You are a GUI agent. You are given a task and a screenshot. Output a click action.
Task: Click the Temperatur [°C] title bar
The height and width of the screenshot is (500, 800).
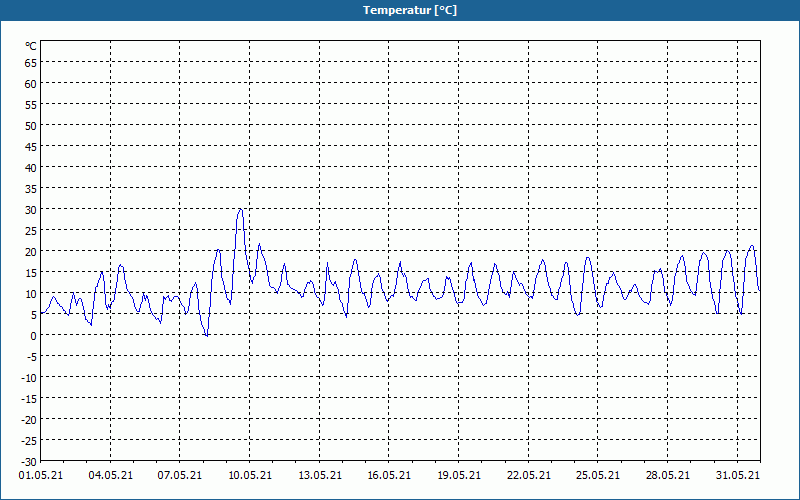(400, 10)
